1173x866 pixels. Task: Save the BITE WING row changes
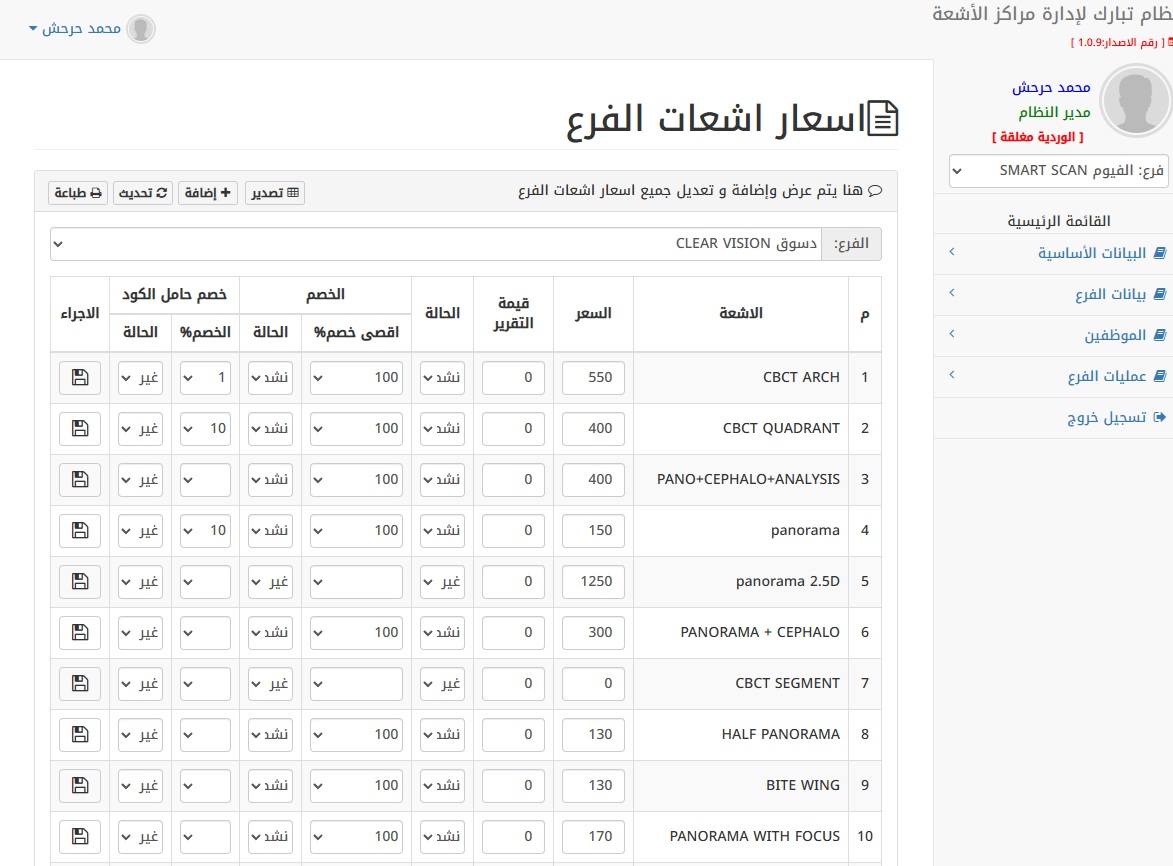(x=80, y=785)
